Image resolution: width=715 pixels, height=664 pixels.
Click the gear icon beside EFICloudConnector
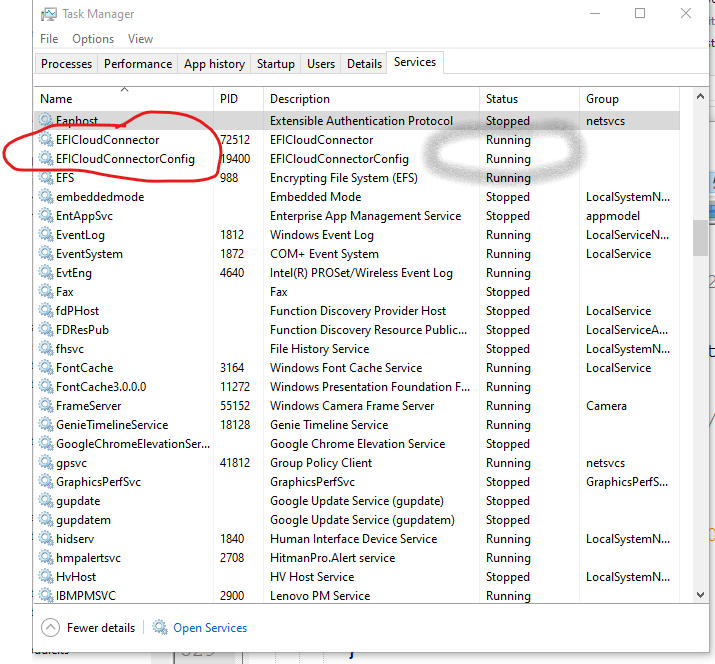(46, 139)
